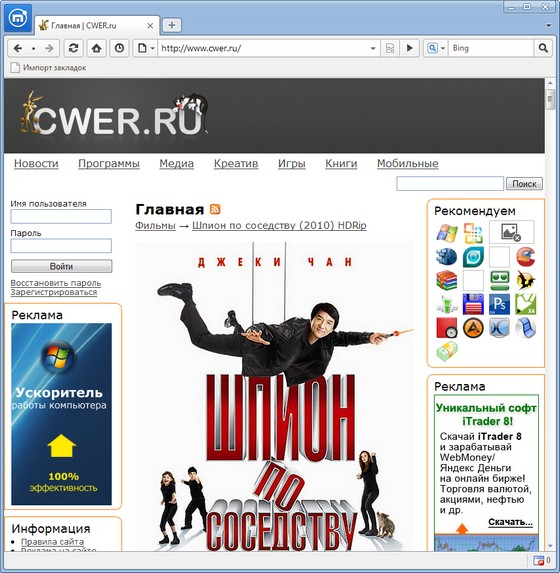Open the WinRAR books icon
Screen dimensions: 560x573
click(x=447, y=280)
